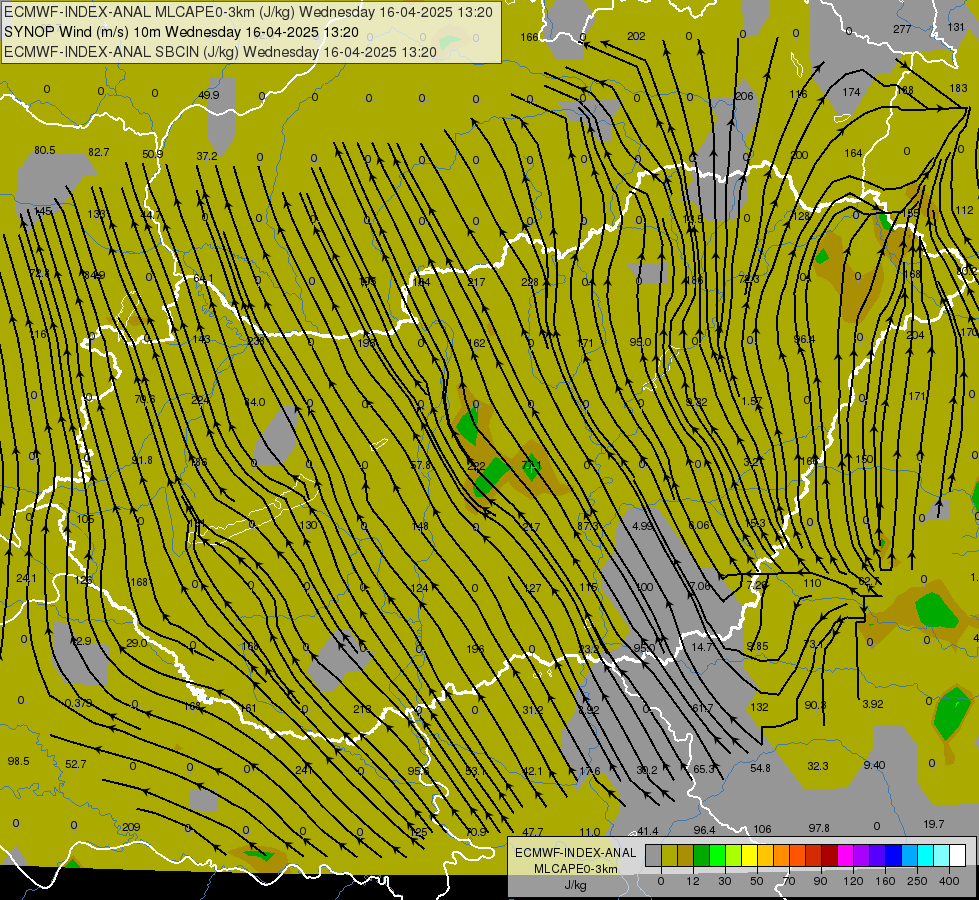
Task: Click the '50' legend scale label
Action: 757,881
